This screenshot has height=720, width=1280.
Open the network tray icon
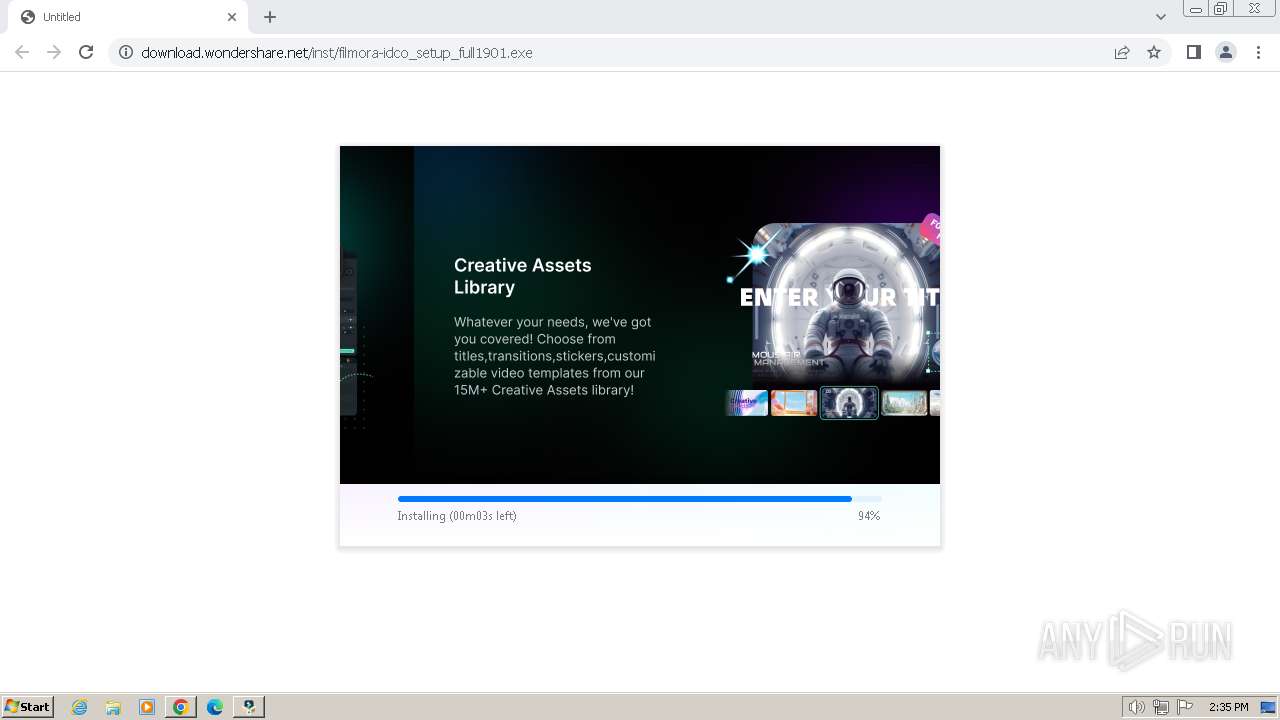[x=1161, y=707]
